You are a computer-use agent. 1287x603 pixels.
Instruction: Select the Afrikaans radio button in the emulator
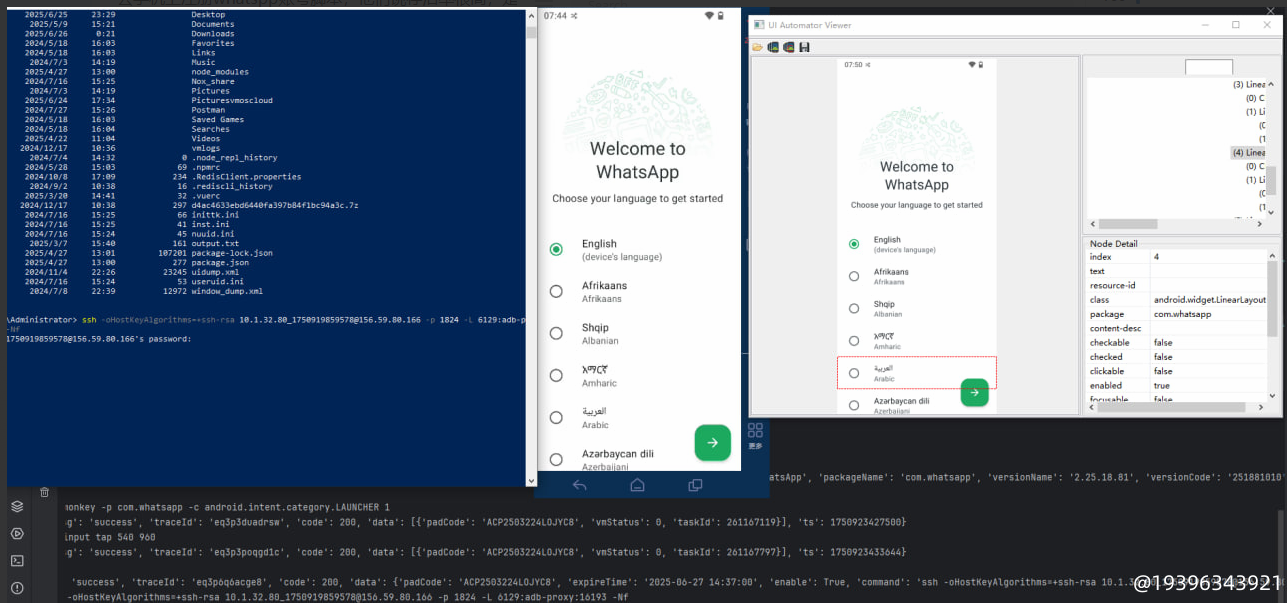pos(556,291)
